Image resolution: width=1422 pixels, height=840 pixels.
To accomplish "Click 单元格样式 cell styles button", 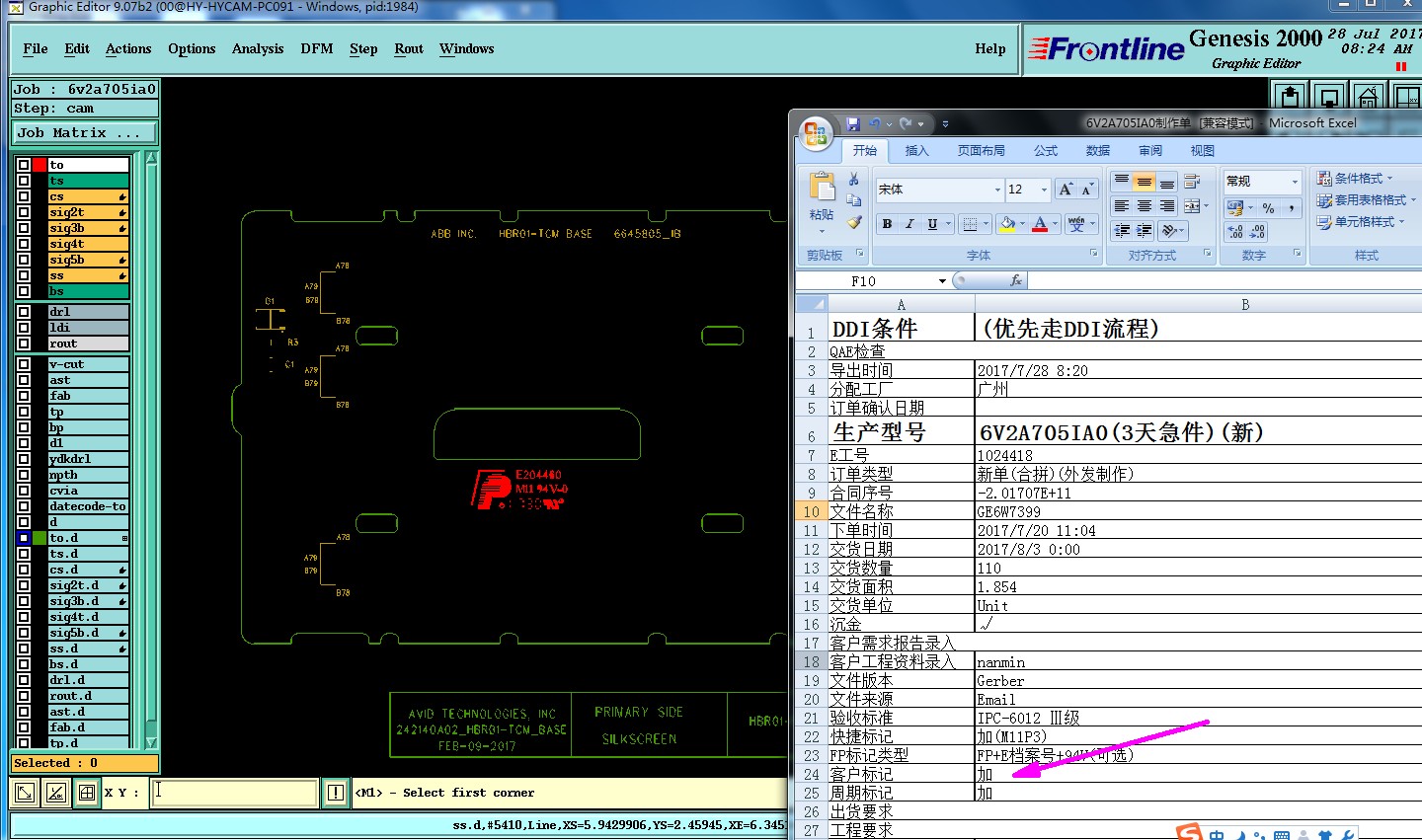I will (1361, 222).
